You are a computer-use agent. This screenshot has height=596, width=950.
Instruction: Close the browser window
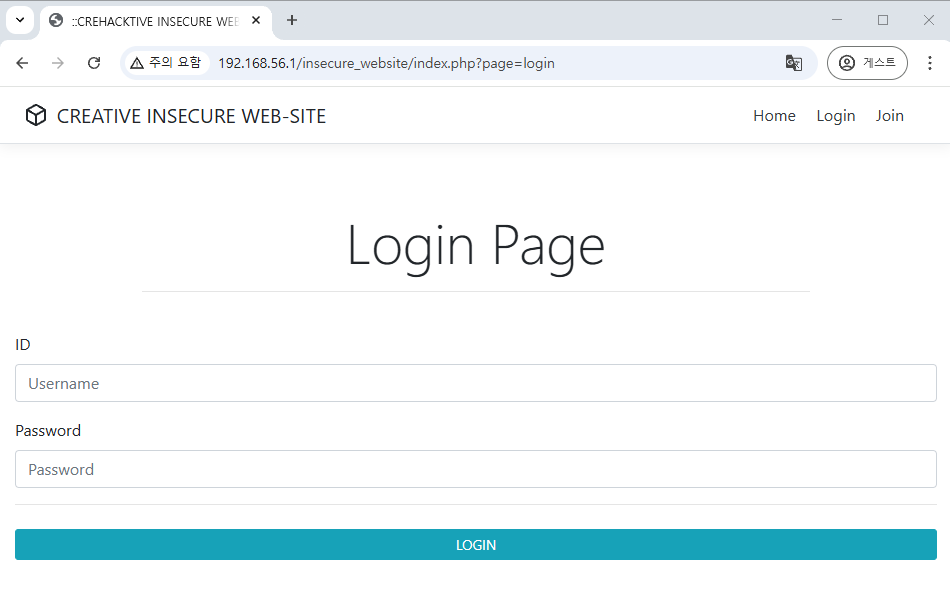pyautogui.click(x=928, y=20)
